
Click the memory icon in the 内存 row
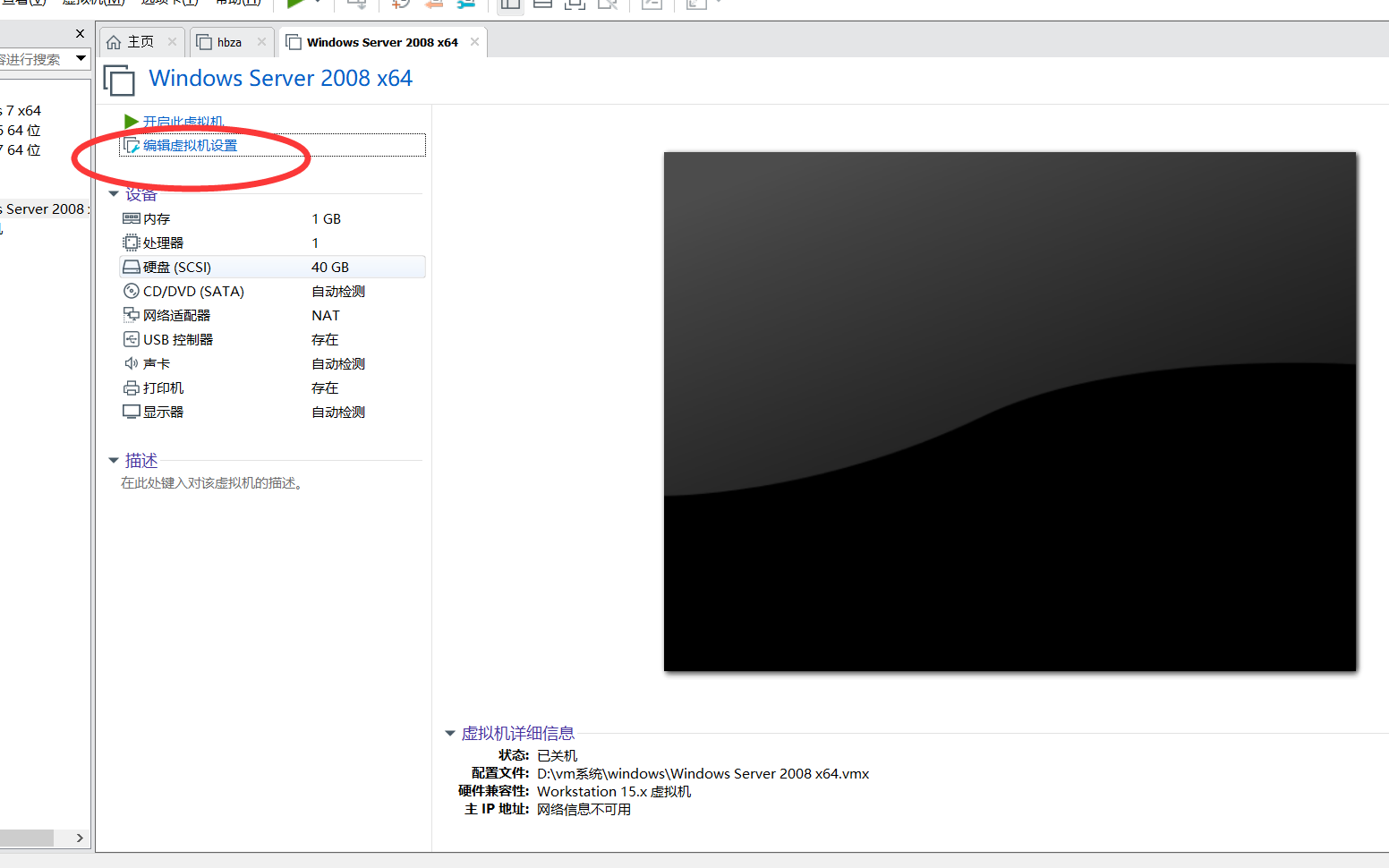tap(131, 218)
